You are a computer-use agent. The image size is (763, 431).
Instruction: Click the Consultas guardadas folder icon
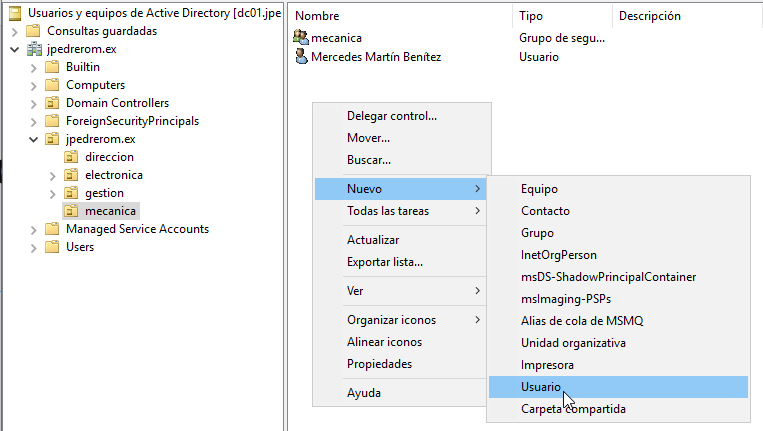34,31
